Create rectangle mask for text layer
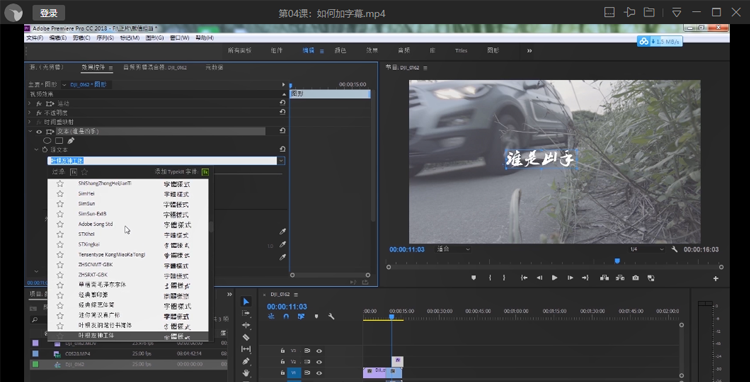Image resolution: width=750 pixels, height=382 pixels. click(x=59, y=141)
